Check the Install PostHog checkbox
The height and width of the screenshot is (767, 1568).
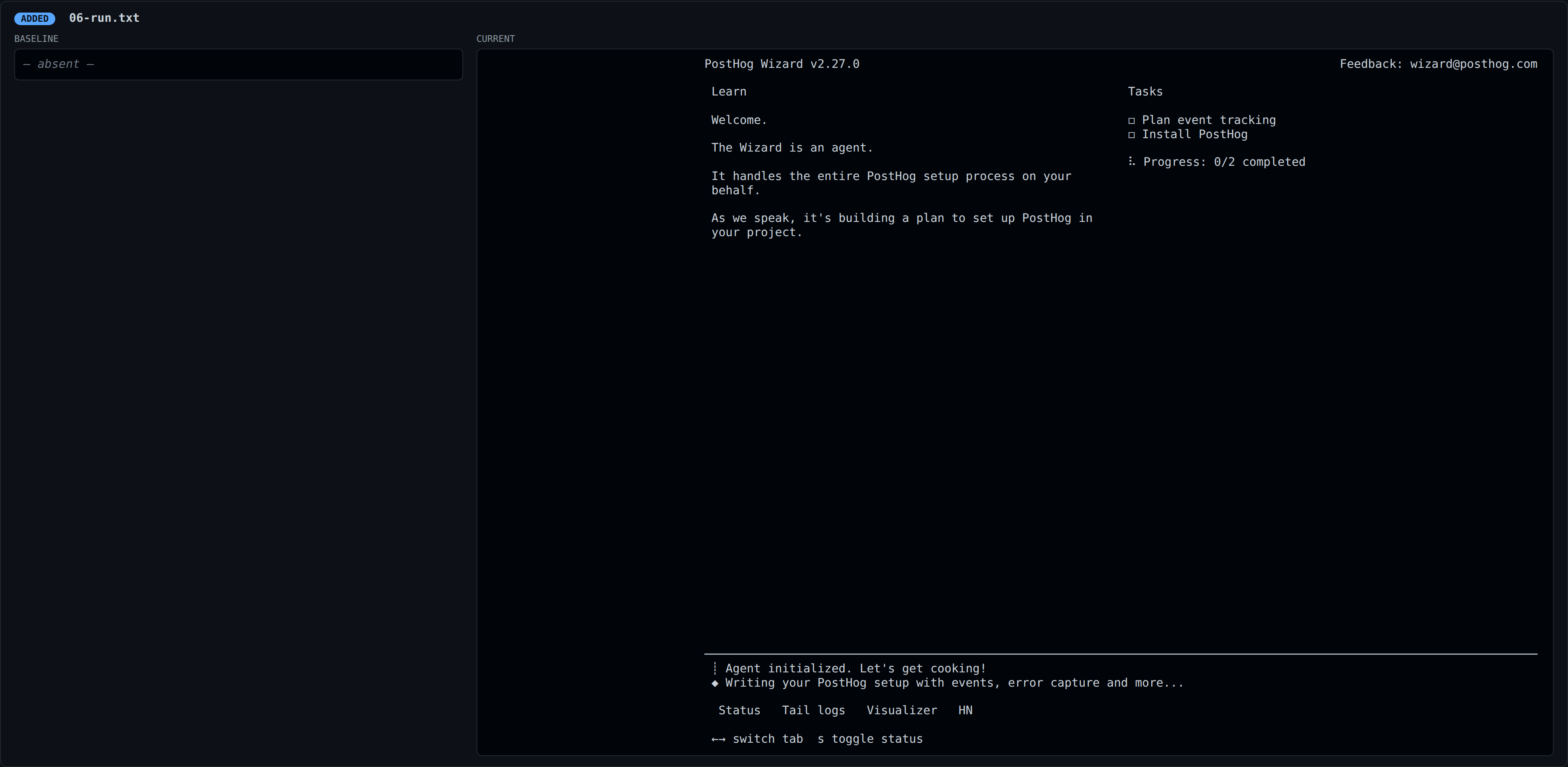[x=1132, y=135]
